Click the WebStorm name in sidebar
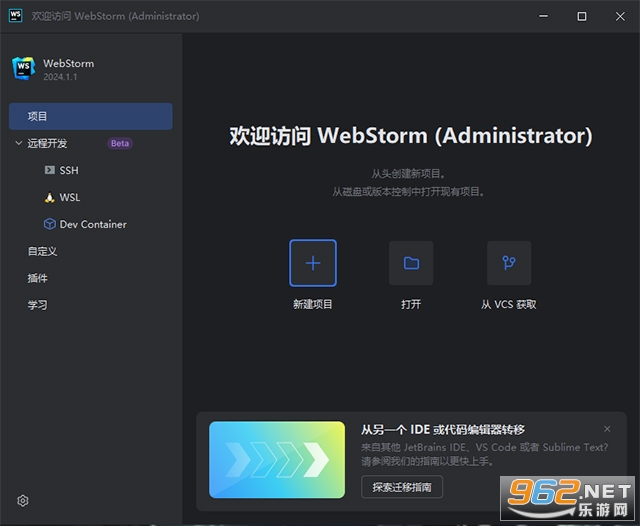 tap(69, 64)
